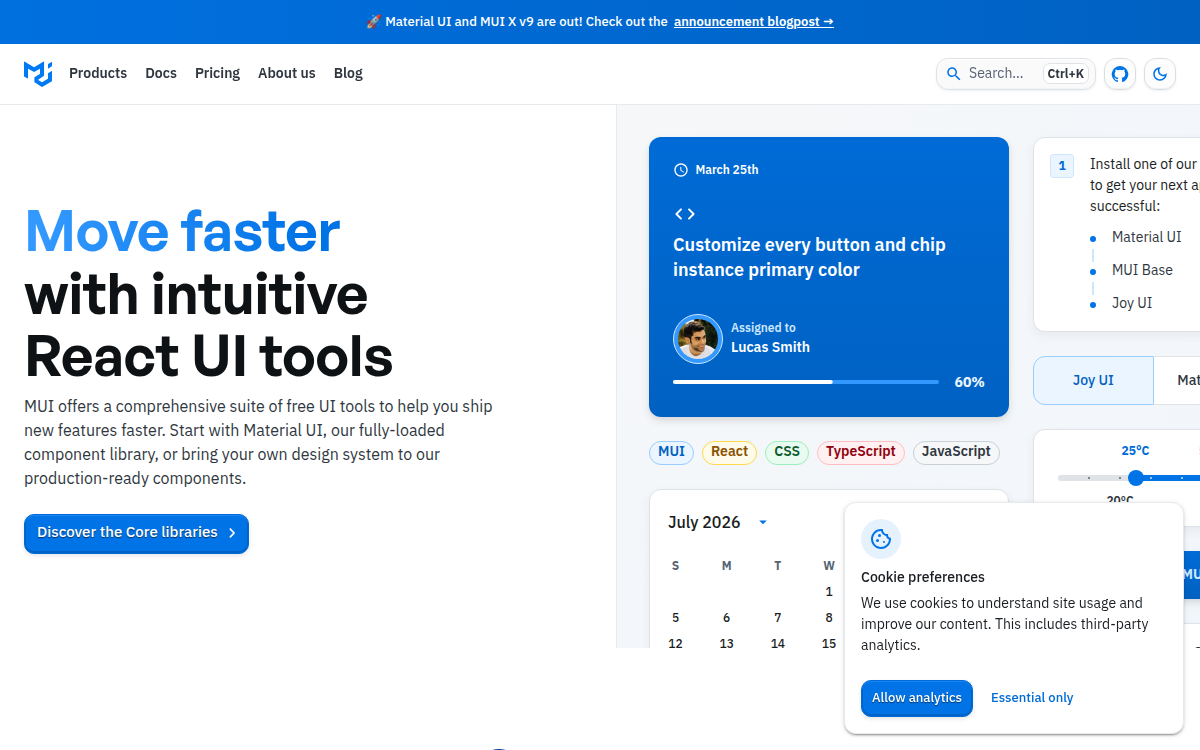1200x750 pixels.
Task: Open the announcement blogpost link
Action: pos(754,21)
